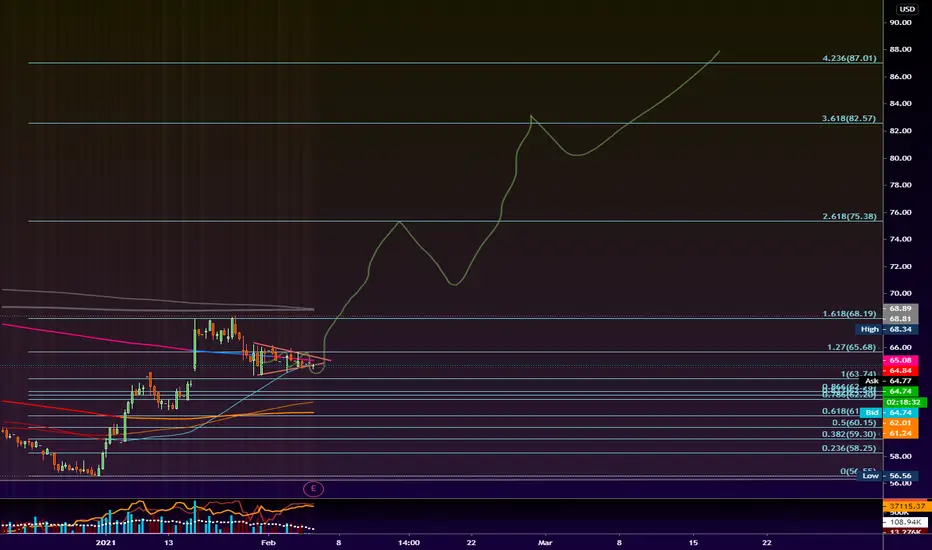Image resolution: width=932 pixels, height=550 pixels.
Task: Click the Ask 64.77 price tag
Action: click(887, 381)
